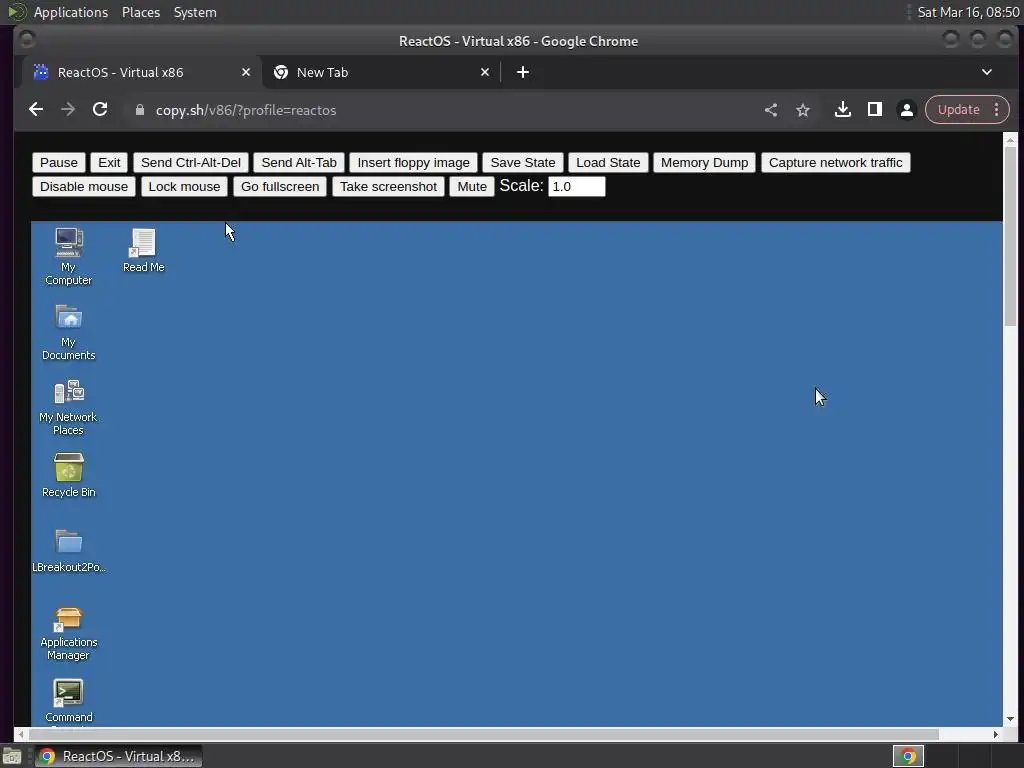Go fullscreen in the emulator
This screenshot has height=768, width=1024.
280,187
